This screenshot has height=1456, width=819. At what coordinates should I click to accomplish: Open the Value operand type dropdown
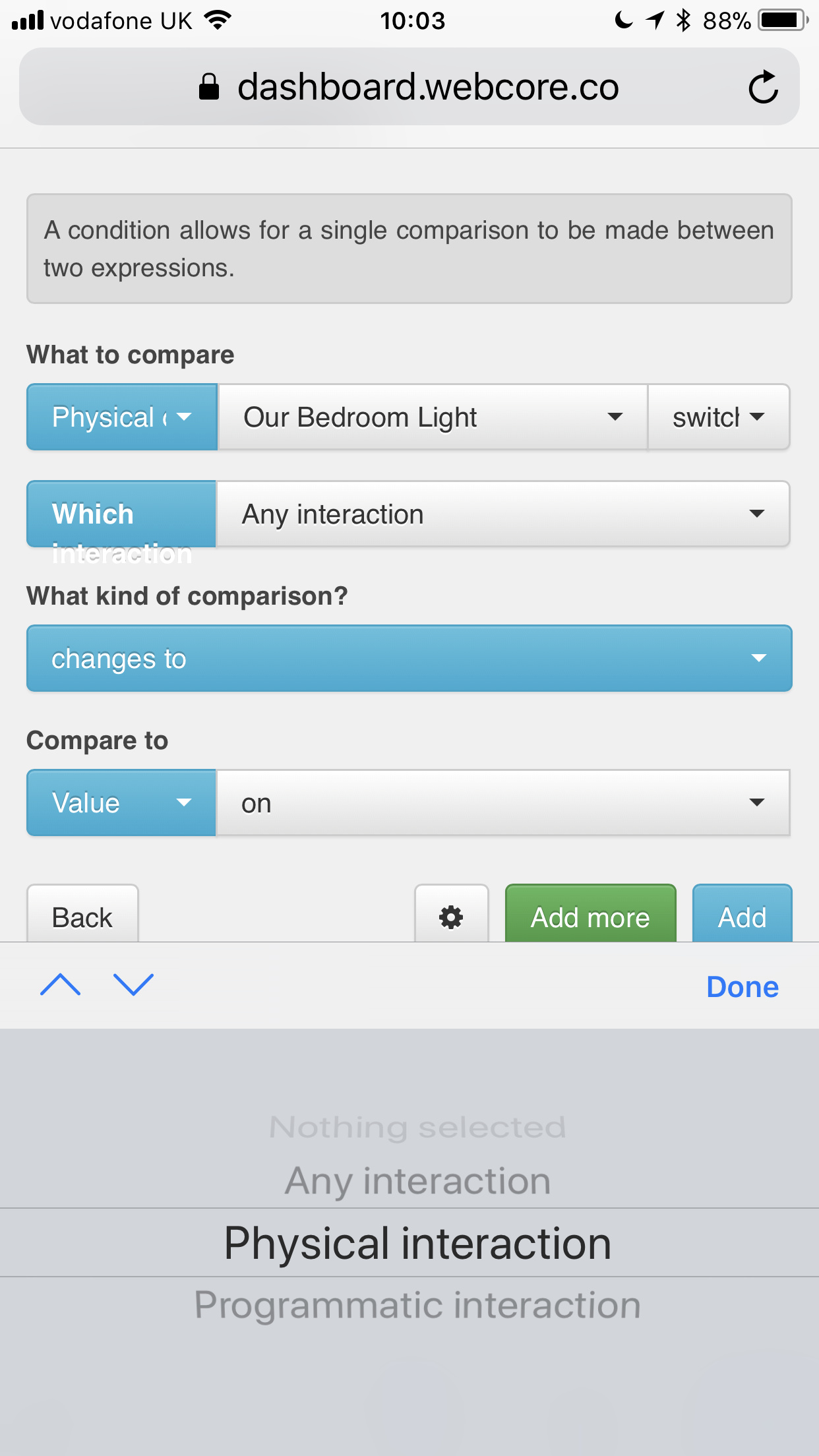121,803
